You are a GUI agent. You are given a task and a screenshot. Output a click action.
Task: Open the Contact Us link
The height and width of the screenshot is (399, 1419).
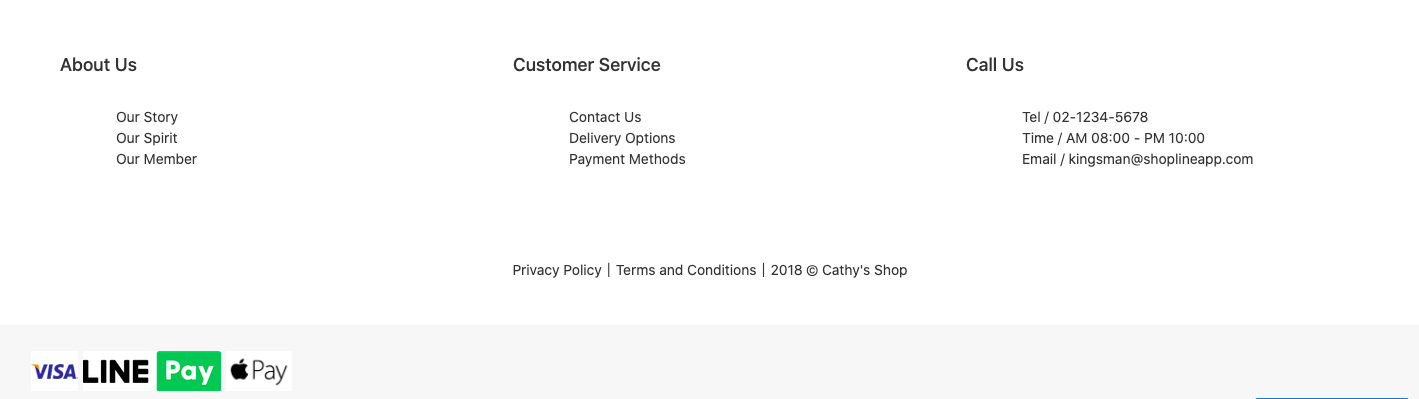[605, 117]
